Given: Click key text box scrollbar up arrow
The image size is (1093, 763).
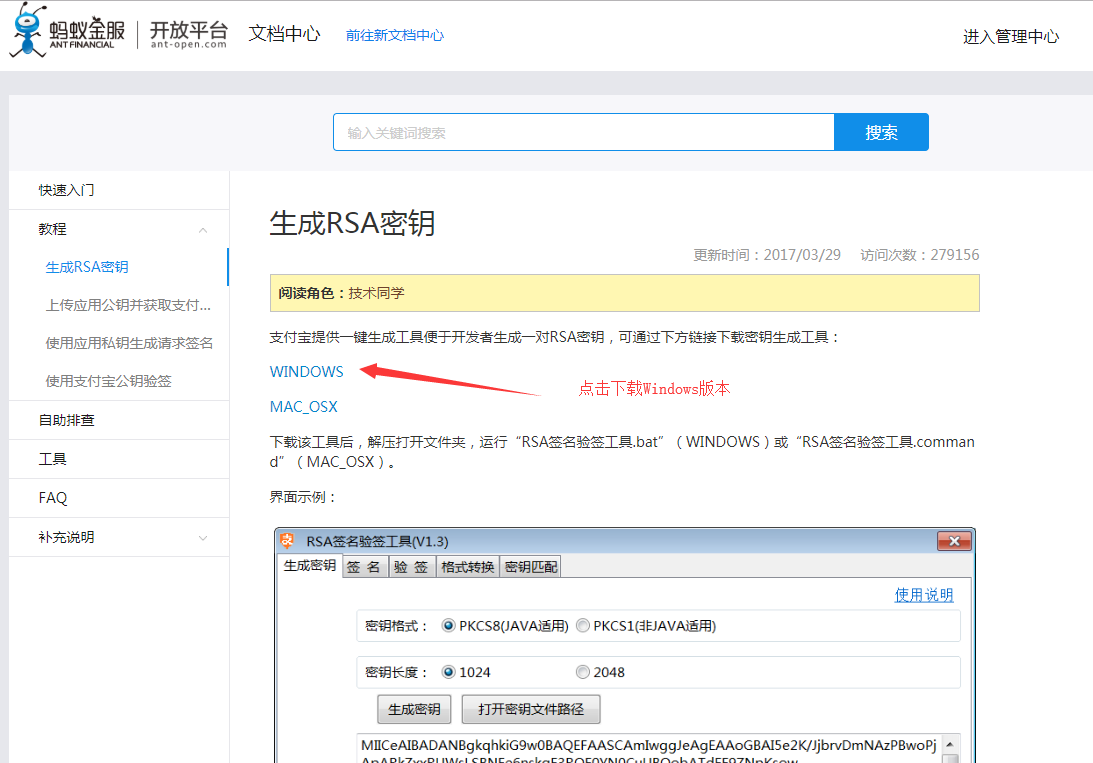Looking at the screenshot, I should coord(950,744).
